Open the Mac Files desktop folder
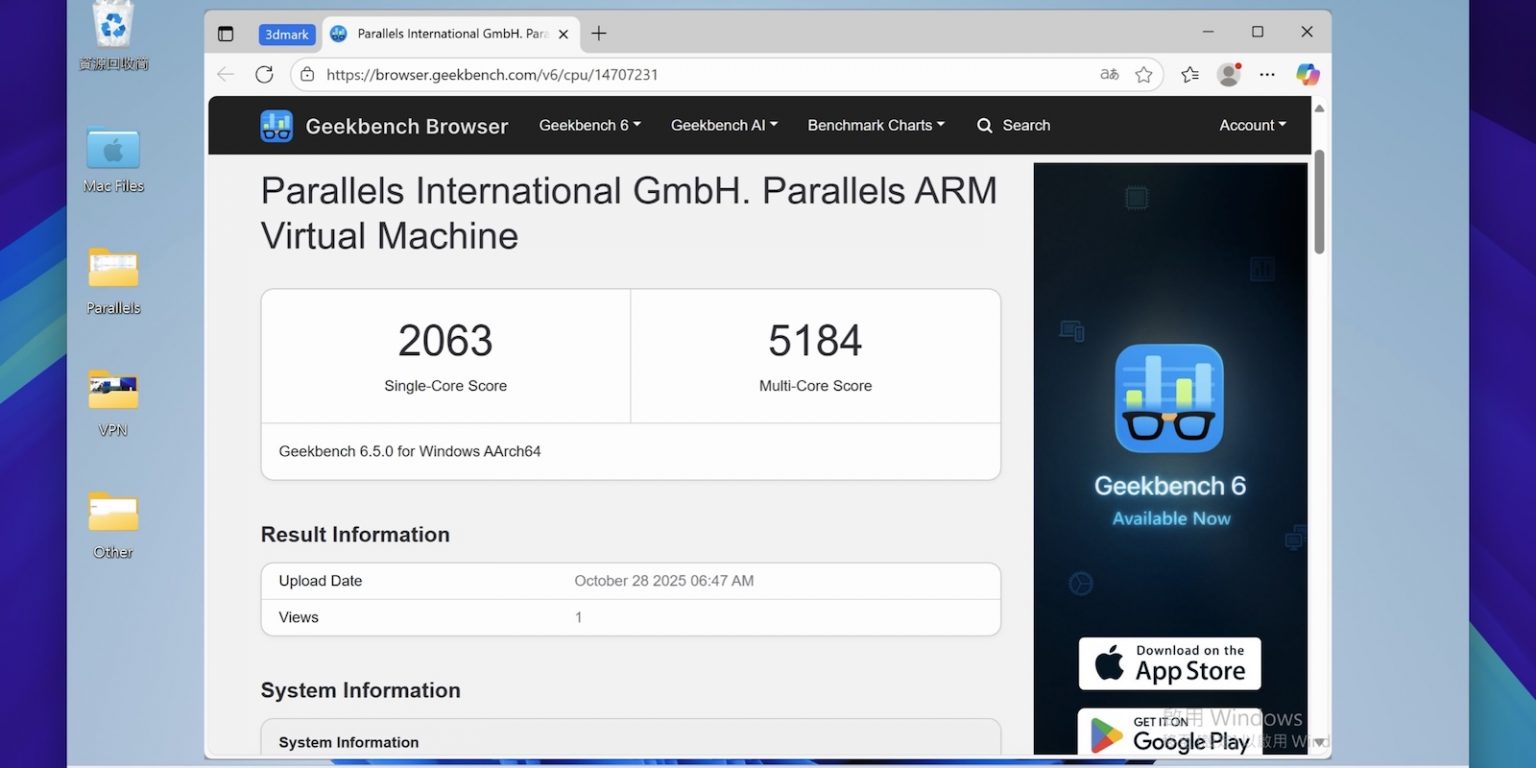 pos(113,152)
